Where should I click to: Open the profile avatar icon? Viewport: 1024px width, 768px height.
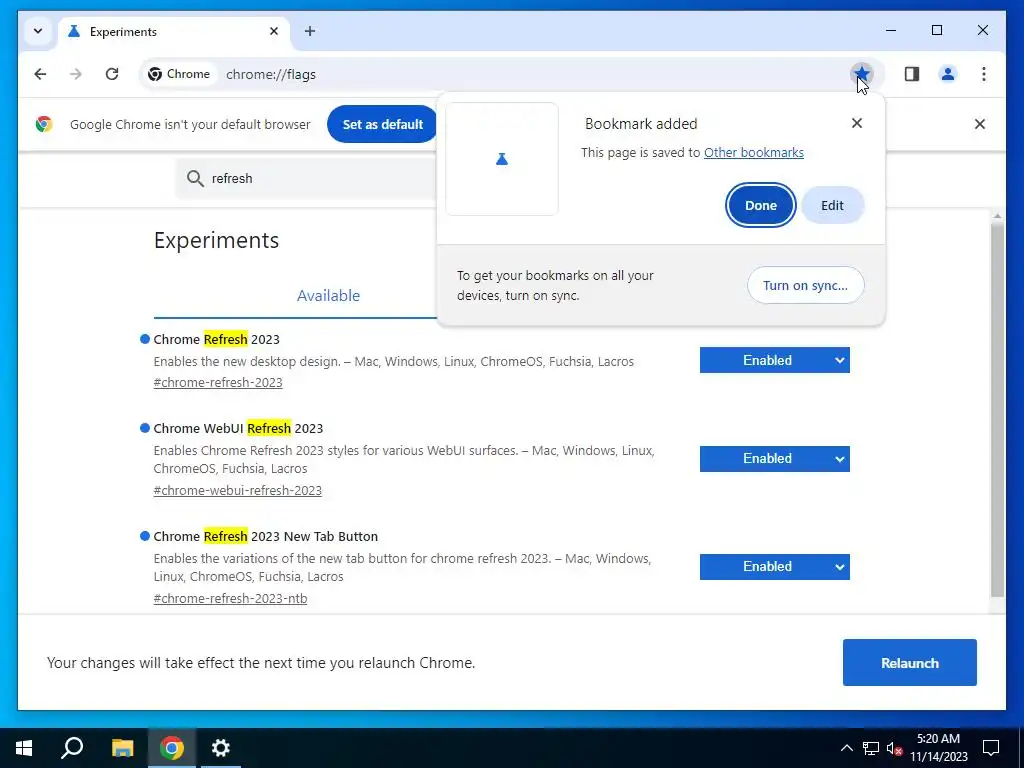(948, 74)
